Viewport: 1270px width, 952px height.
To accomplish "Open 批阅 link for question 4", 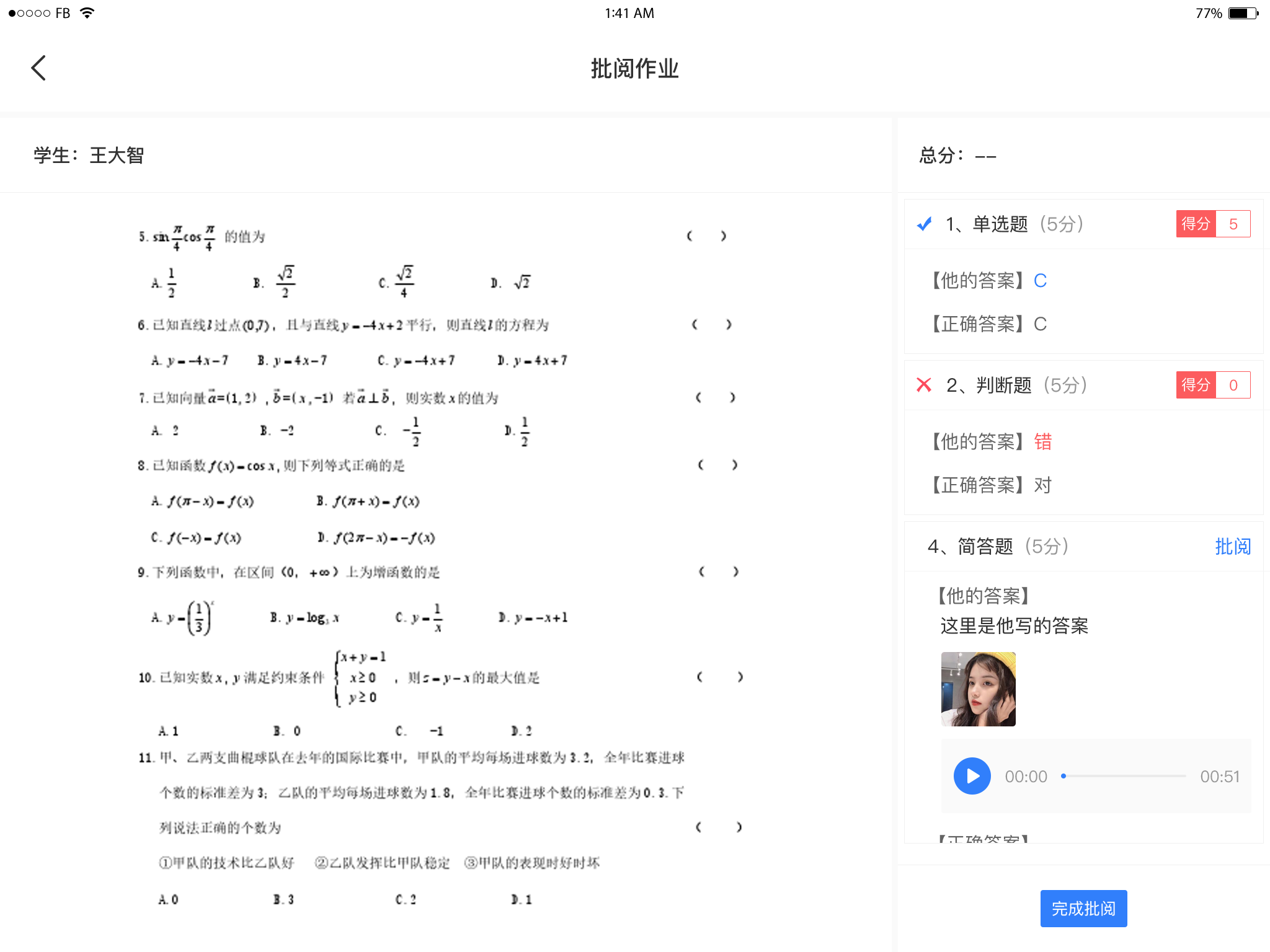I will click(x=1233, y=547).
